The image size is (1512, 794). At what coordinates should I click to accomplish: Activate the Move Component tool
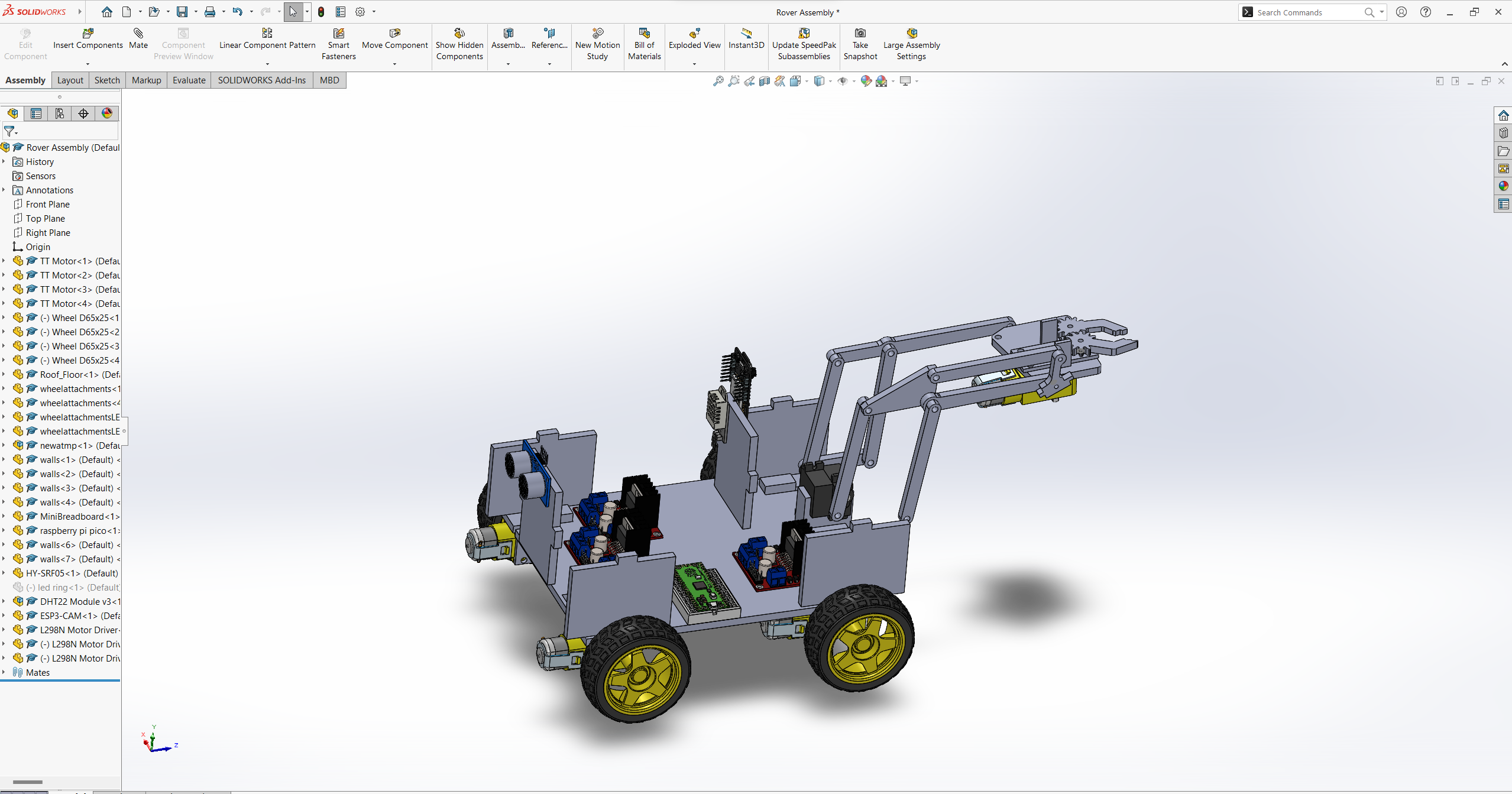394,39
